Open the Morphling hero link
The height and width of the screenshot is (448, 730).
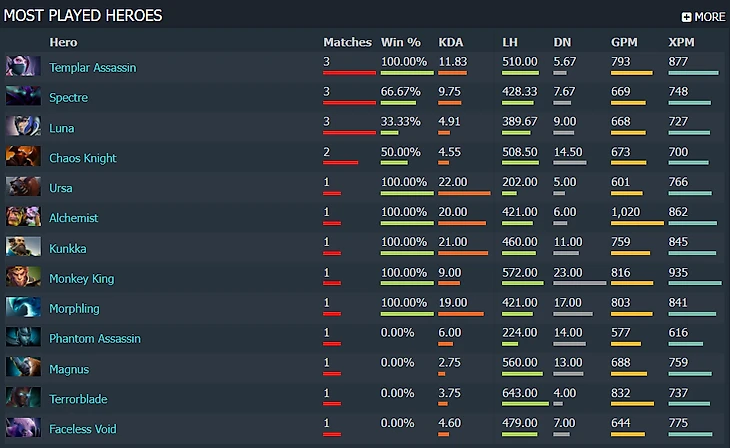pyautogui.click(x=74, y=309)
